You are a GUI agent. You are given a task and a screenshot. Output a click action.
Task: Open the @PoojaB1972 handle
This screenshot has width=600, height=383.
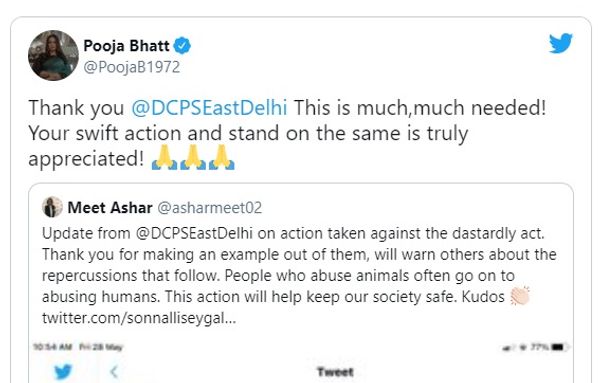pyautogui.click(x=132, y=67)
